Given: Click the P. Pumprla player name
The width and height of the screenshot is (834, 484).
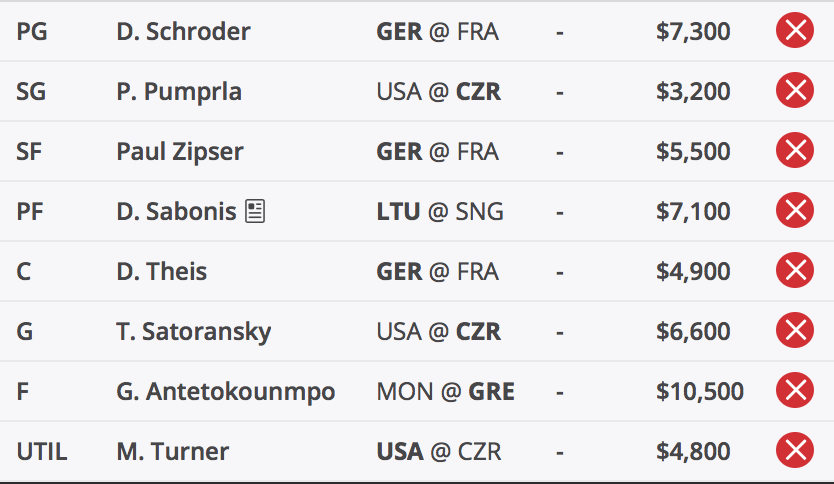Looking at the screenshot, I should tap(179, 92).
